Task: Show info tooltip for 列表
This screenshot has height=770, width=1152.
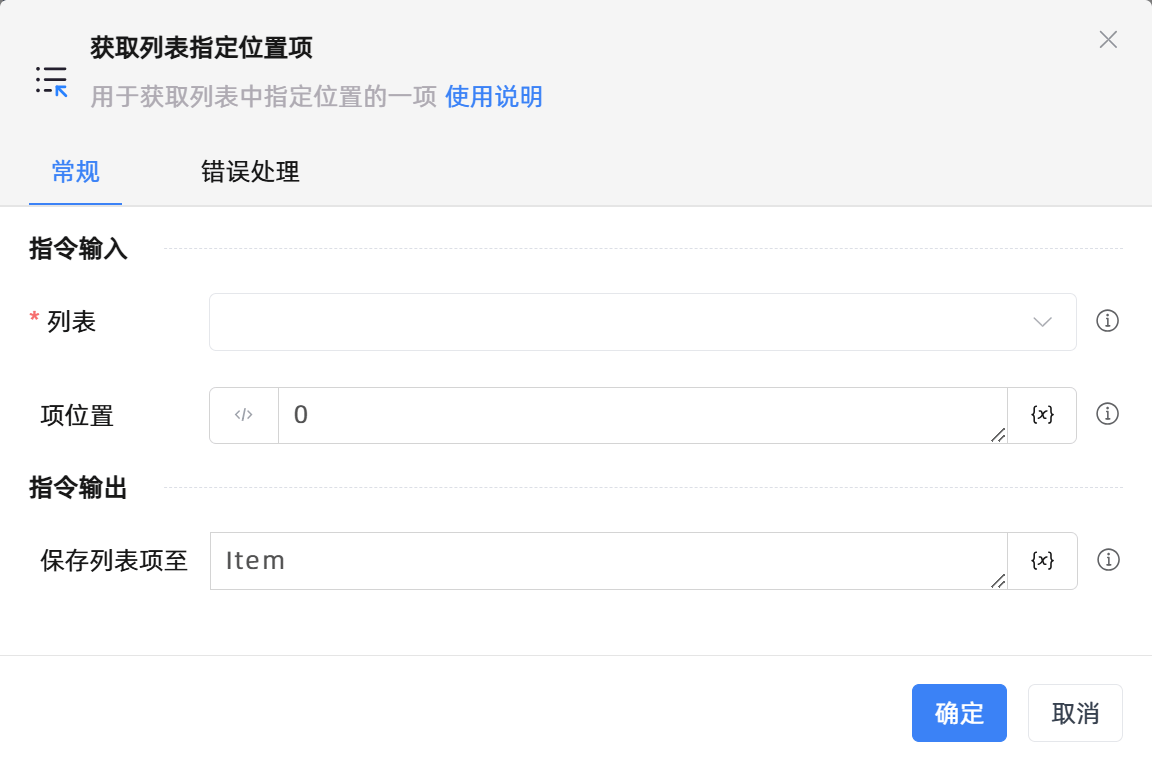Action: 1107,321
